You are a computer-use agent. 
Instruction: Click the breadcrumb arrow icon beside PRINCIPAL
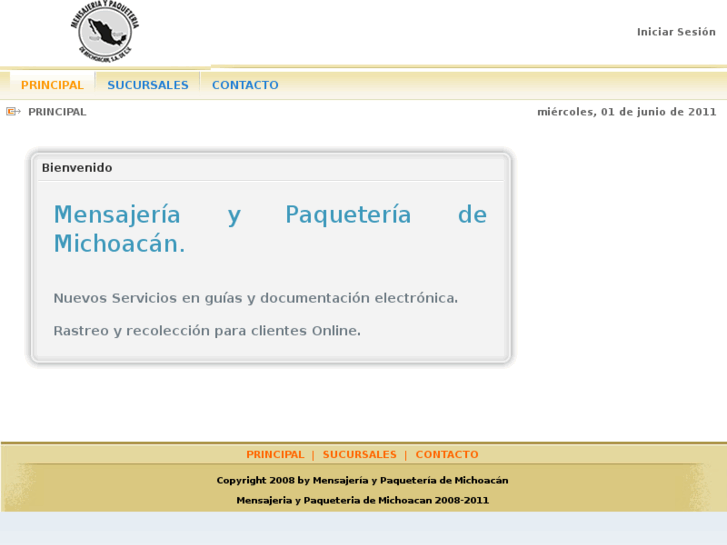point(13,111)
